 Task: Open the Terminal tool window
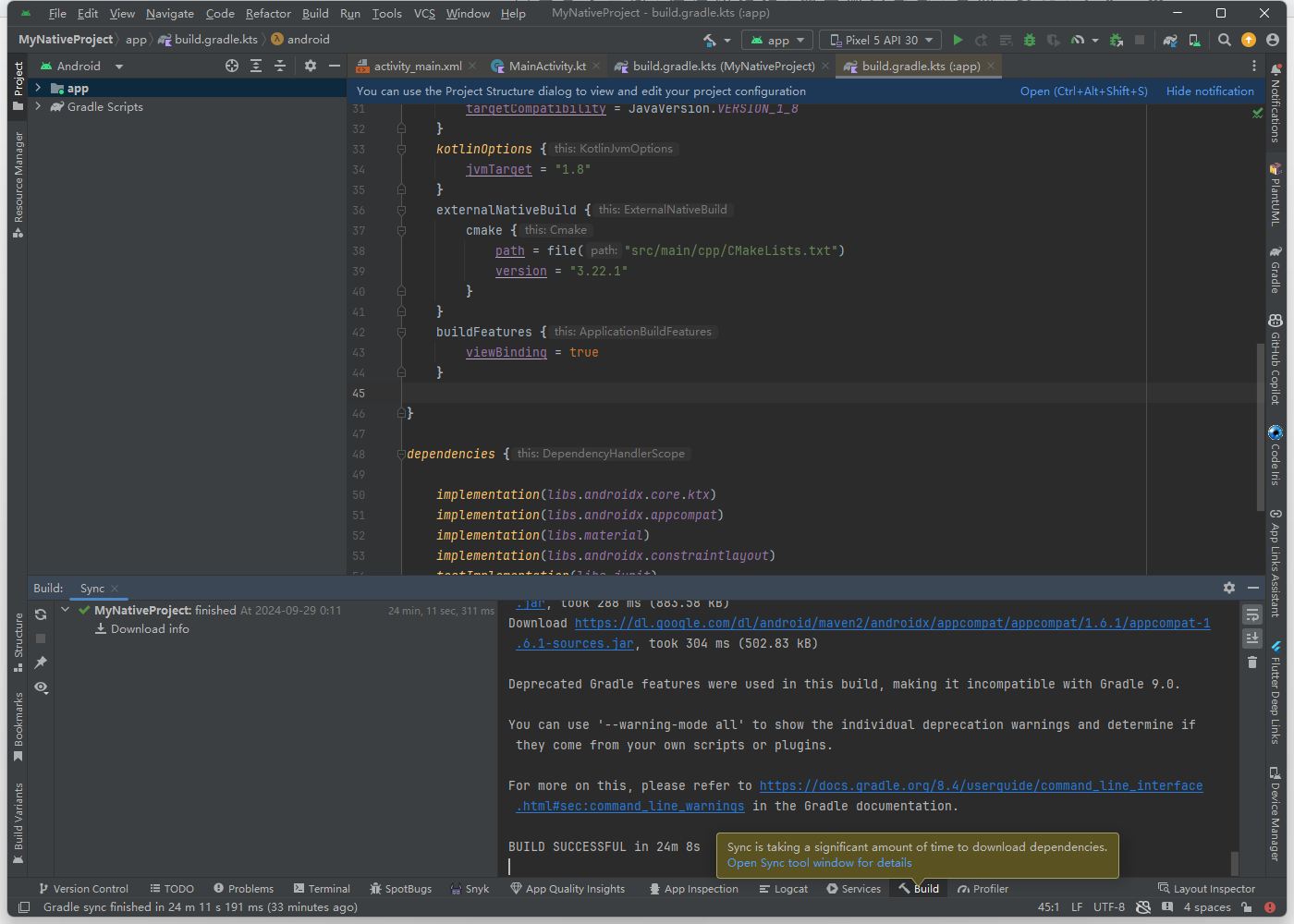click(x=322, y=889)
